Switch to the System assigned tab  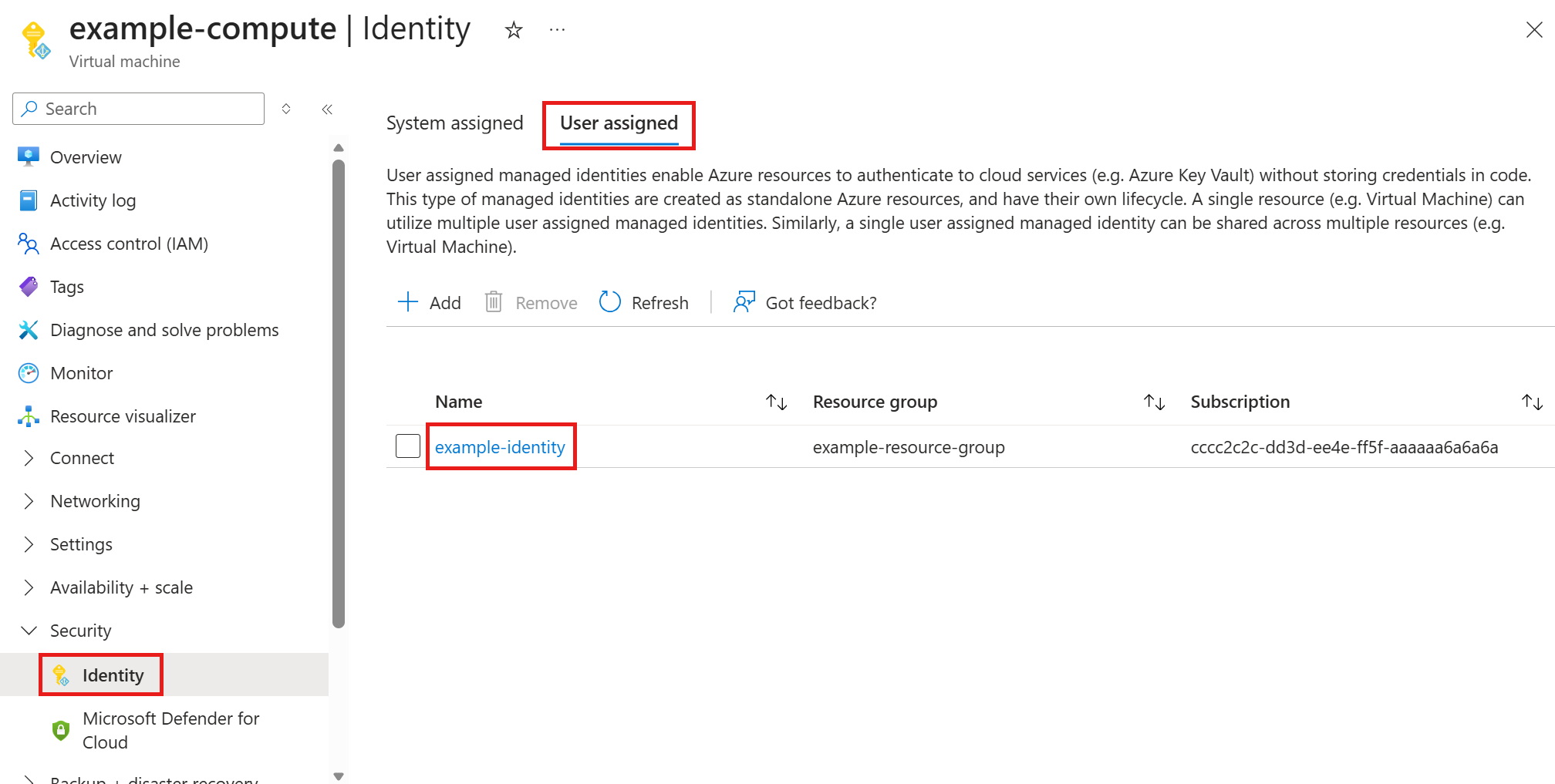(x=454, y=123)
